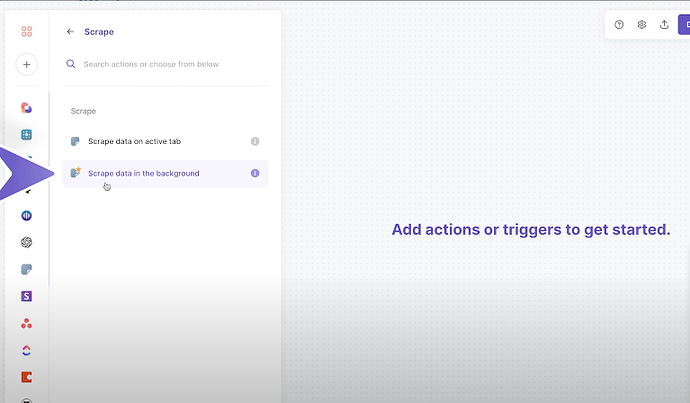
Task: Choose Scrape data on active tab action
Action: (165, 141)
